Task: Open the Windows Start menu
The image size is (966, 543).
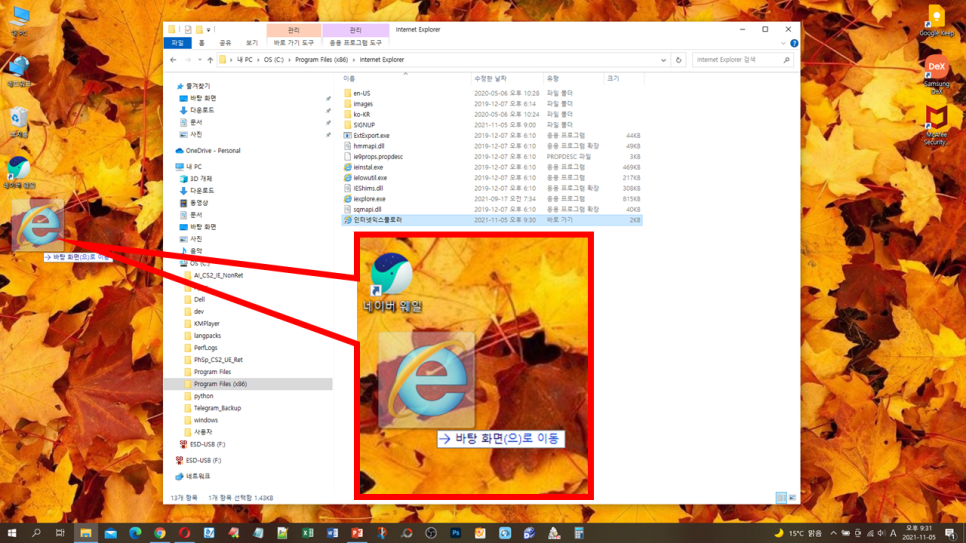Action: coord(12,533)
